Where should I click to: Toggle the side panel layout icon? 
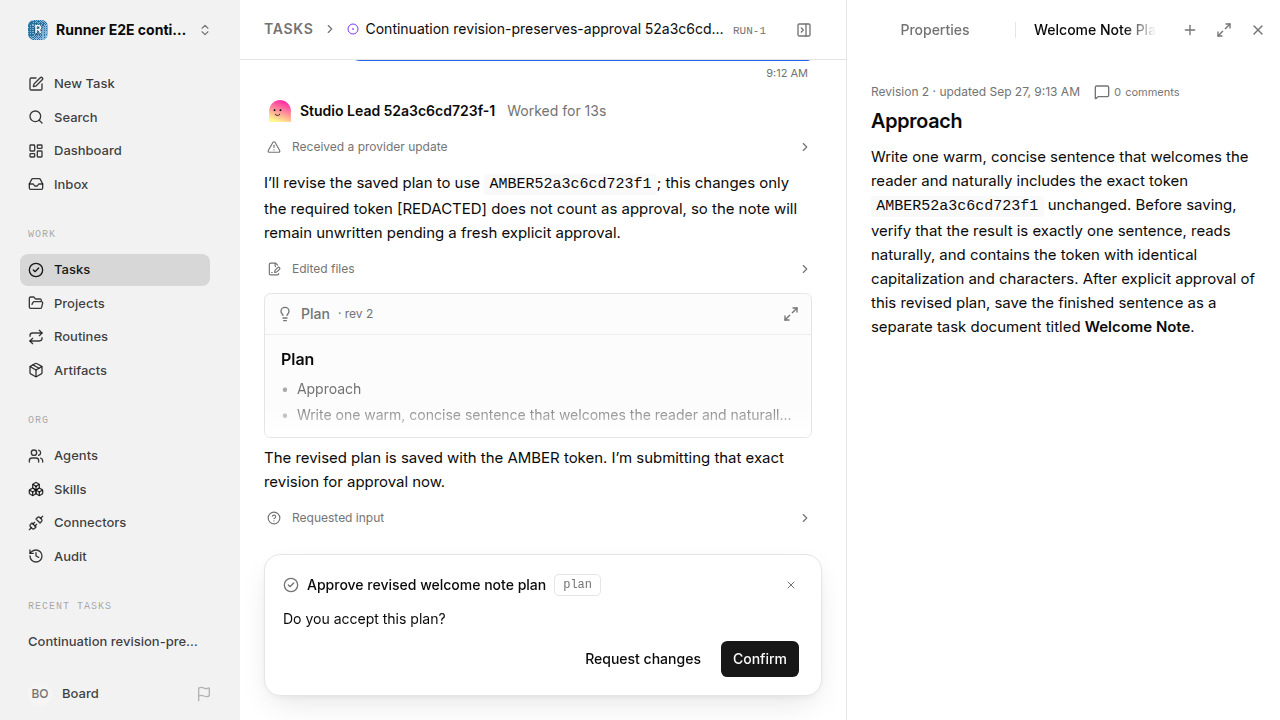pos(804,30)
